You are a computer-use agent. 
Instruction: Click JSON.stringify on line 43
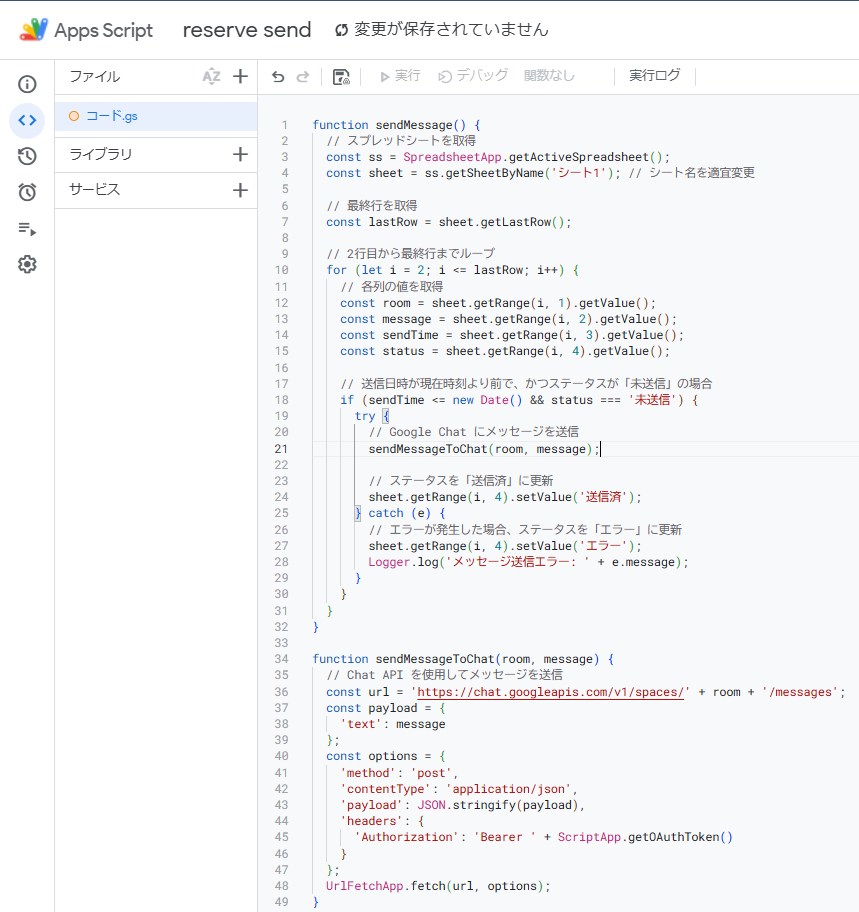pos(466,805)
